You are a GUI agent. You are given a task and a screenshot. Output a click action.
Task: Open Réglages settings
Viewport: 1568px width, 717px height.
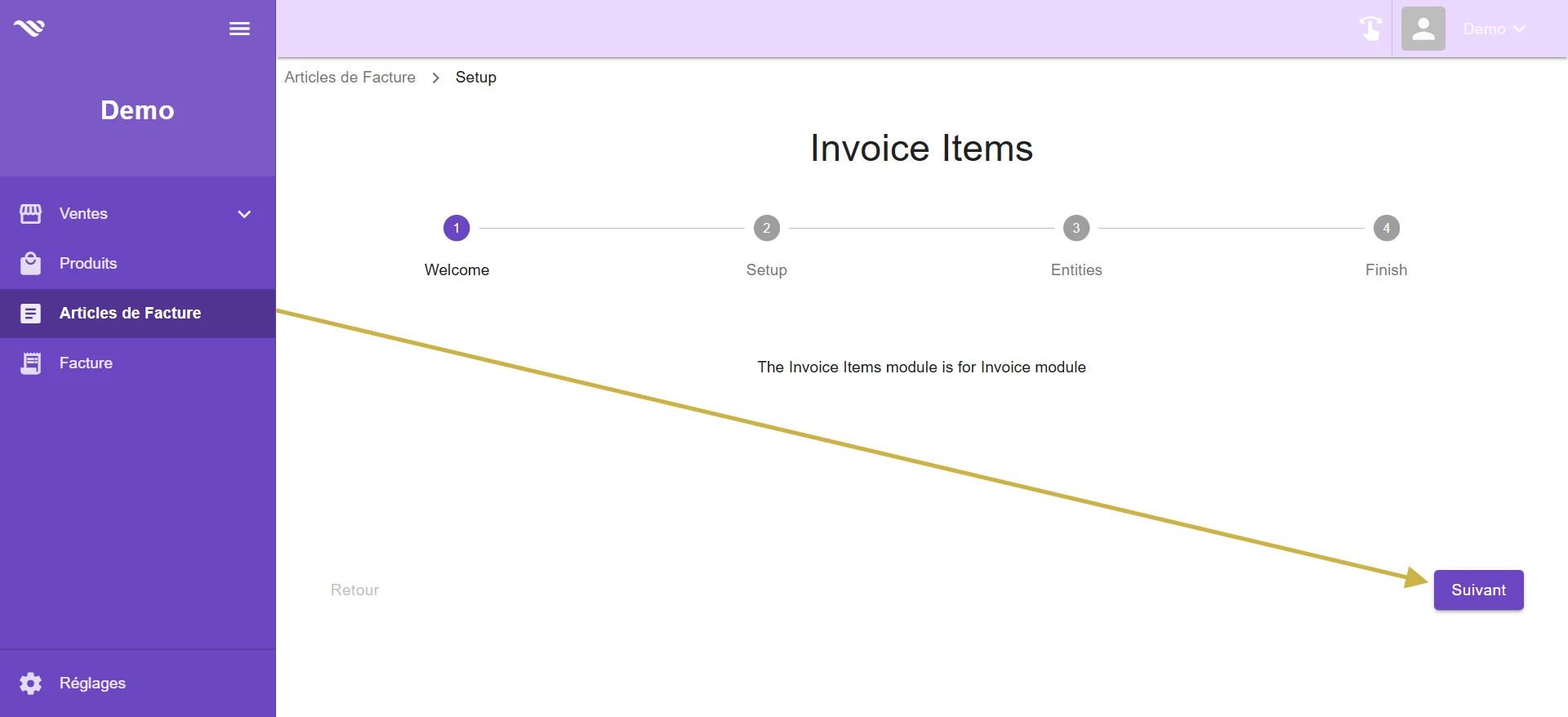[137, 684]
